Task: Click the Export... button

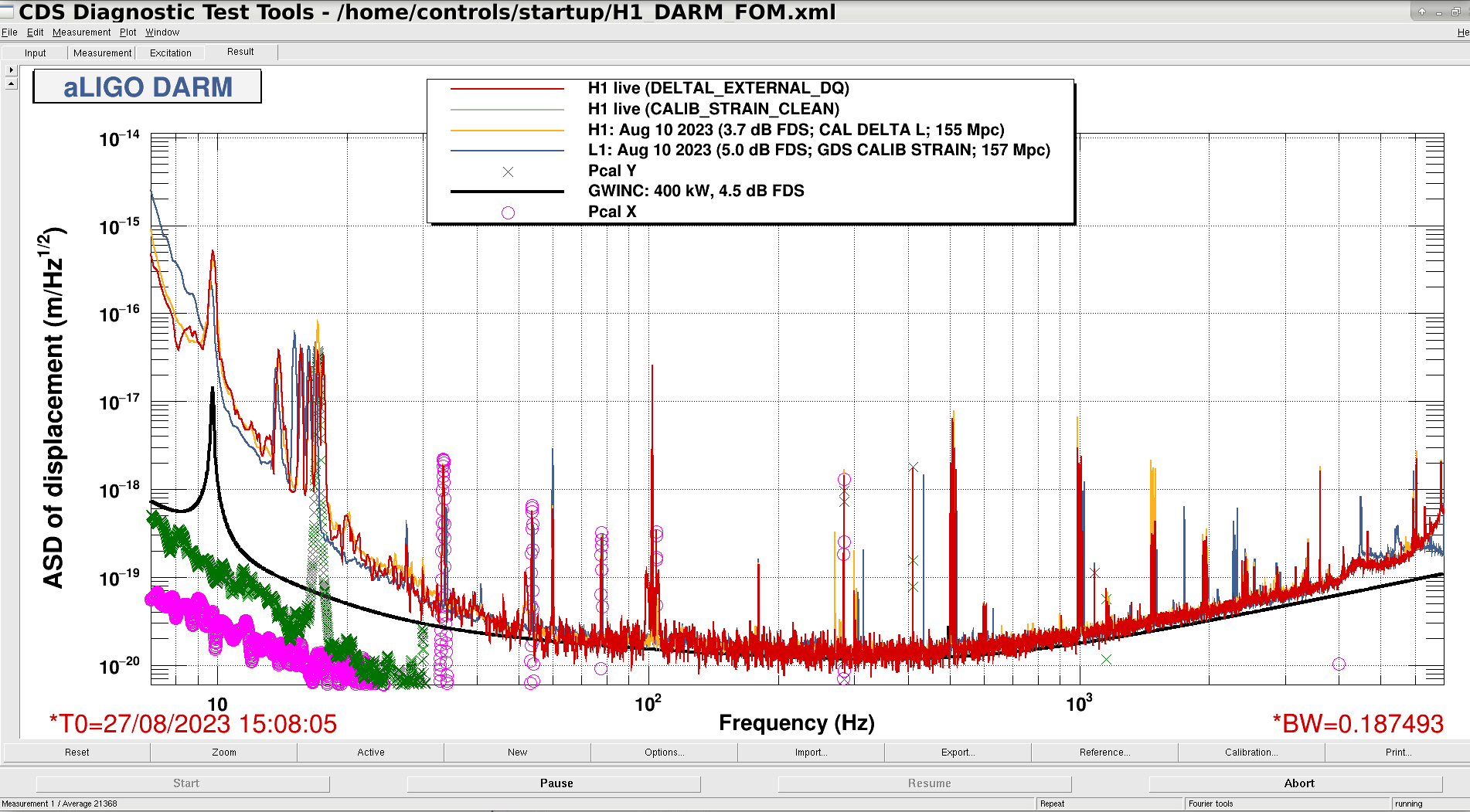Action: 958,753
